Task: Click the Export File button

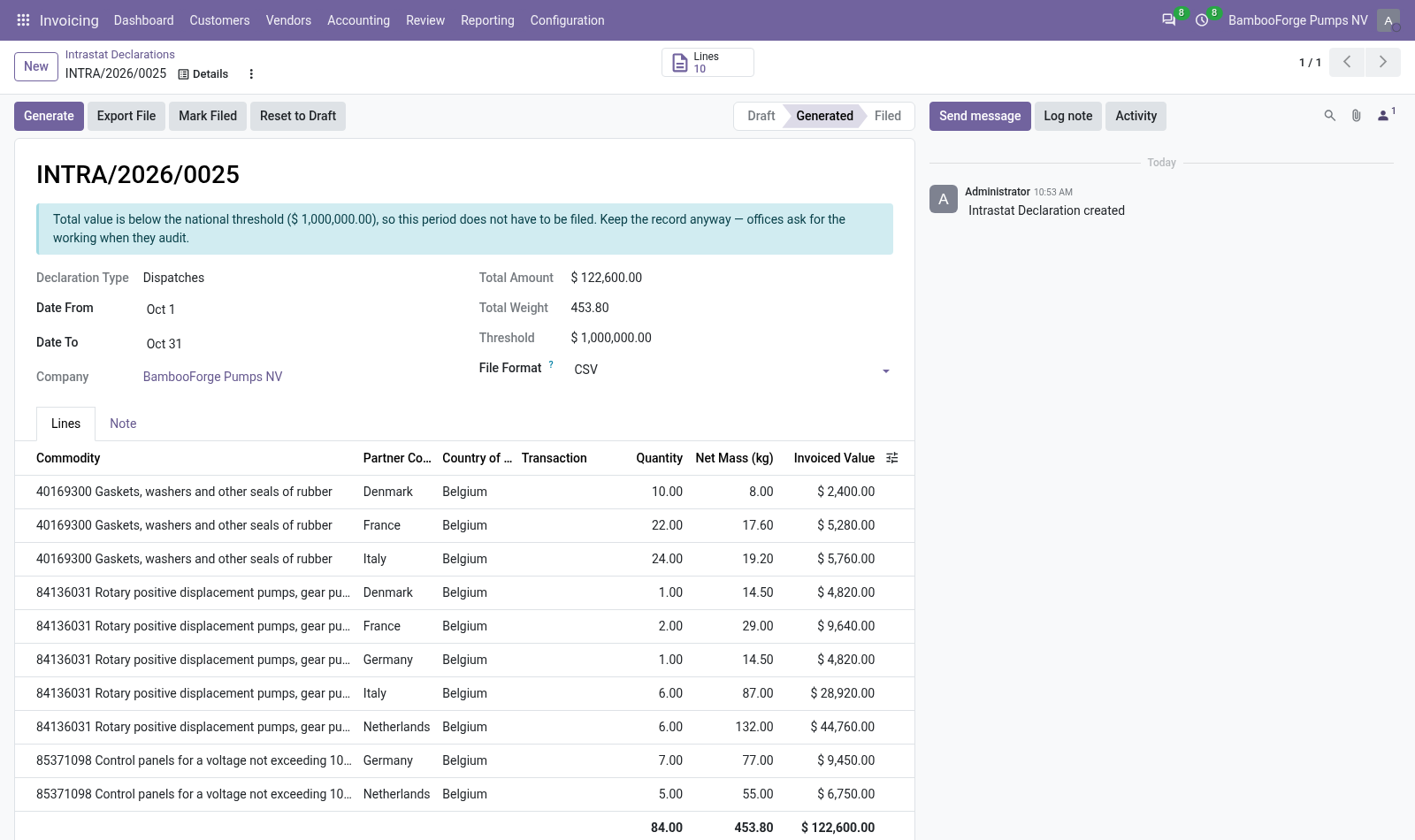Action: (126, 116)
